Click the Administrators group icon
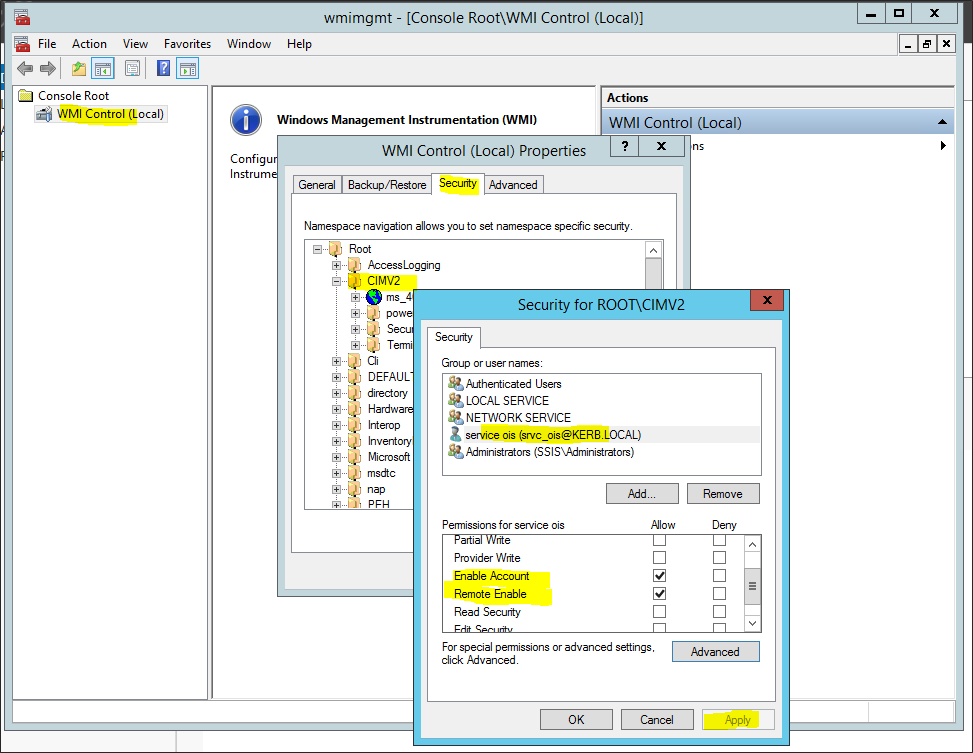This screenshot has width=973, height=753. coord(455,452)
